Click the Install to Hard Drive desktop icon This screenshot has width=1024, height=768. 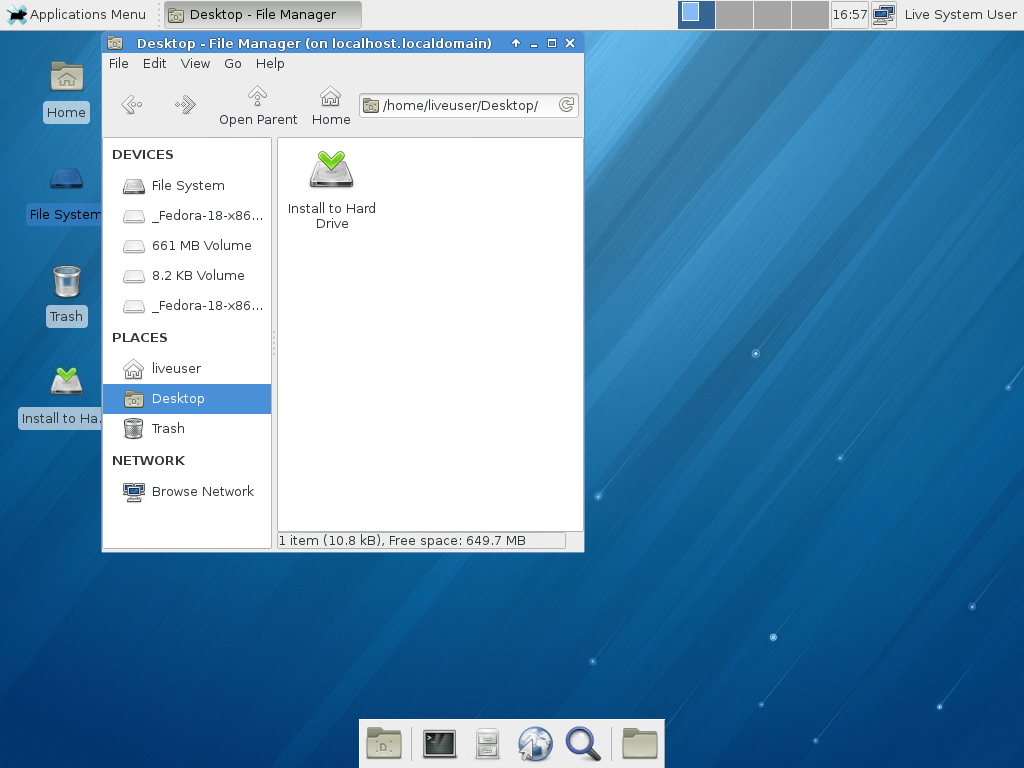point(62,397)
